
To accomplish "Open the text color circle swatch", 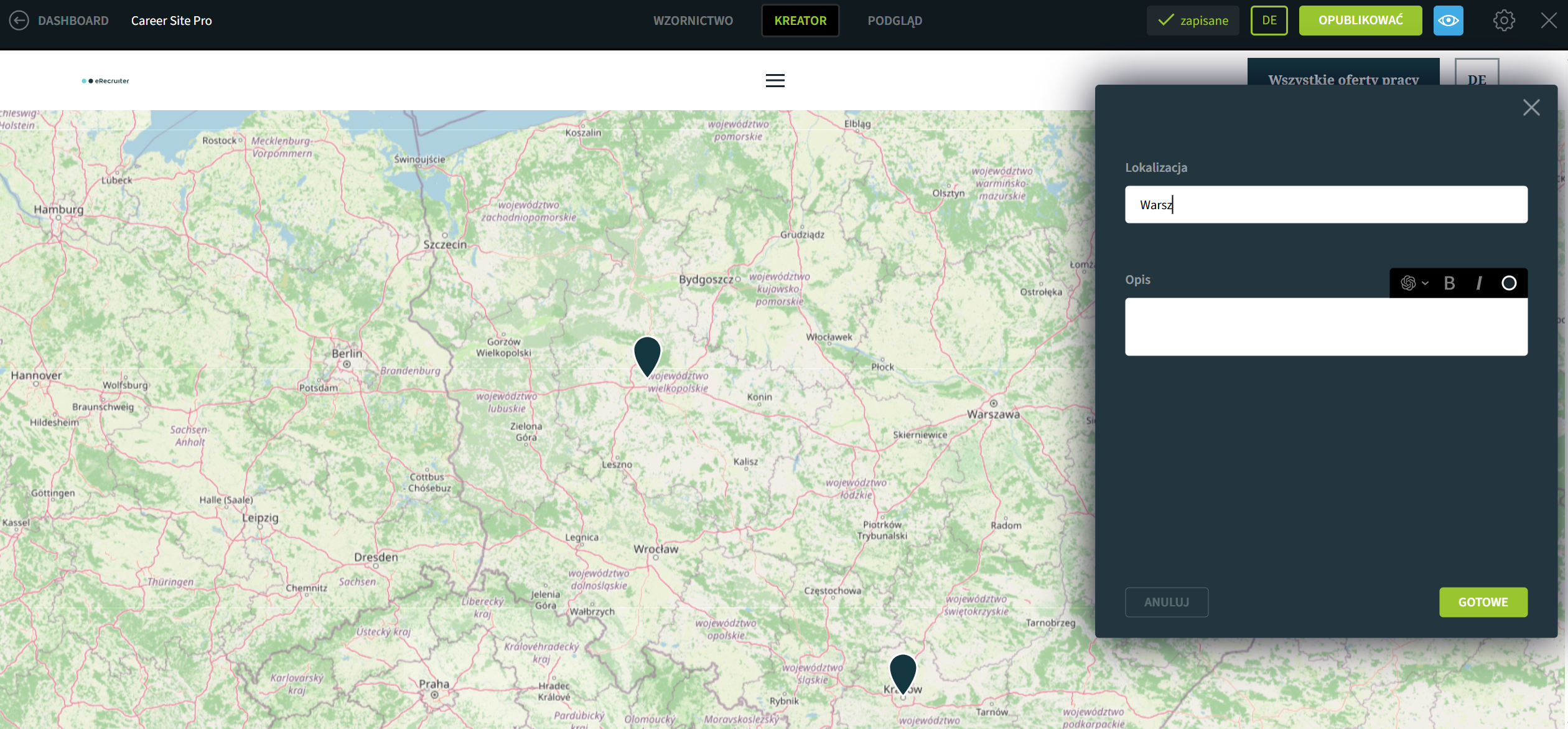I will point(1509,283).
